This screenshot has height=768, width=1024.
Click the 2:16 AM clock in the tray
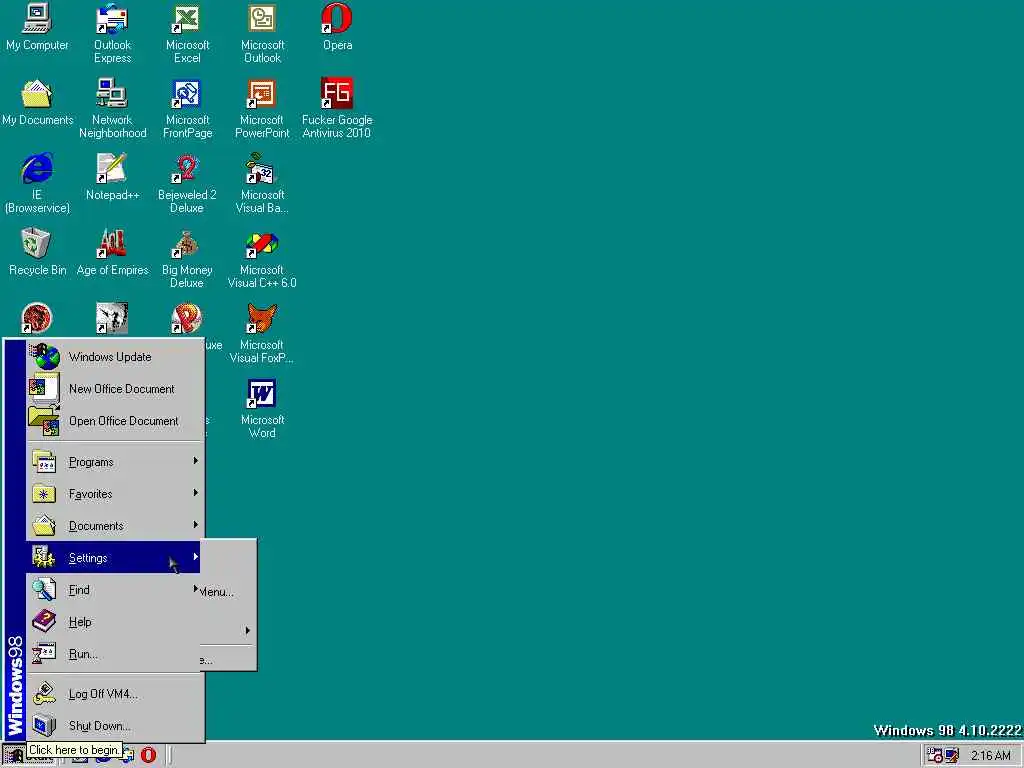[x=990, y=756]
